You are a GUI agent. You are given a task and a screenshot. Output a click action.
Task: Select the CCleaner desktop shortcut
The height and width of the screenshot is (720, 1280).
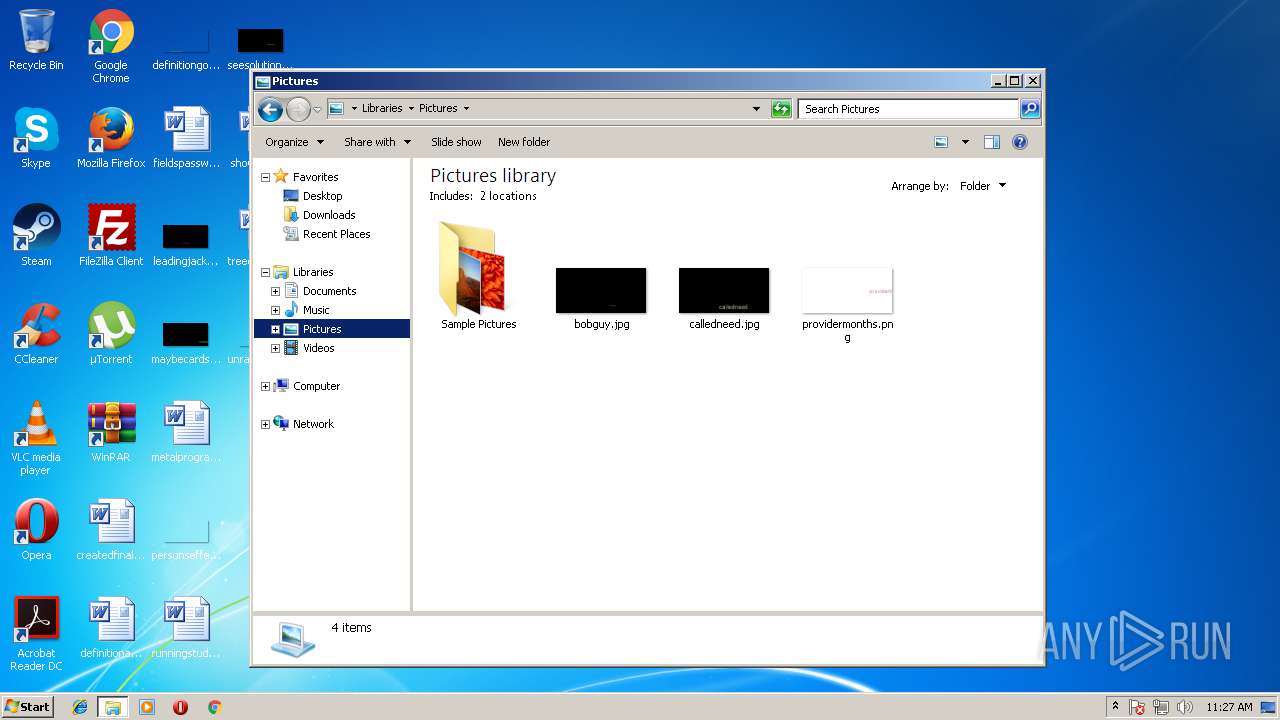tap(36, 334)
